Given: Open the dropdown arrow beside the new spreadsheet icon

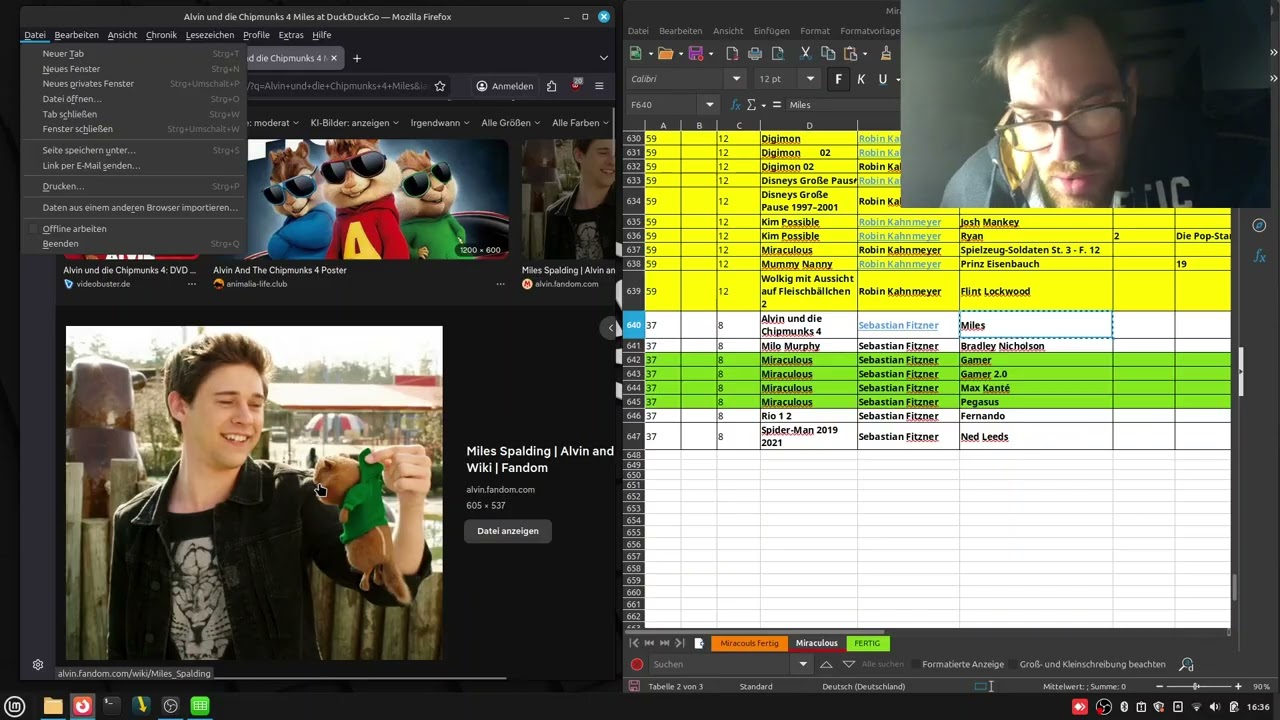Looking at the screenshot, I should (x=649, y=53).
